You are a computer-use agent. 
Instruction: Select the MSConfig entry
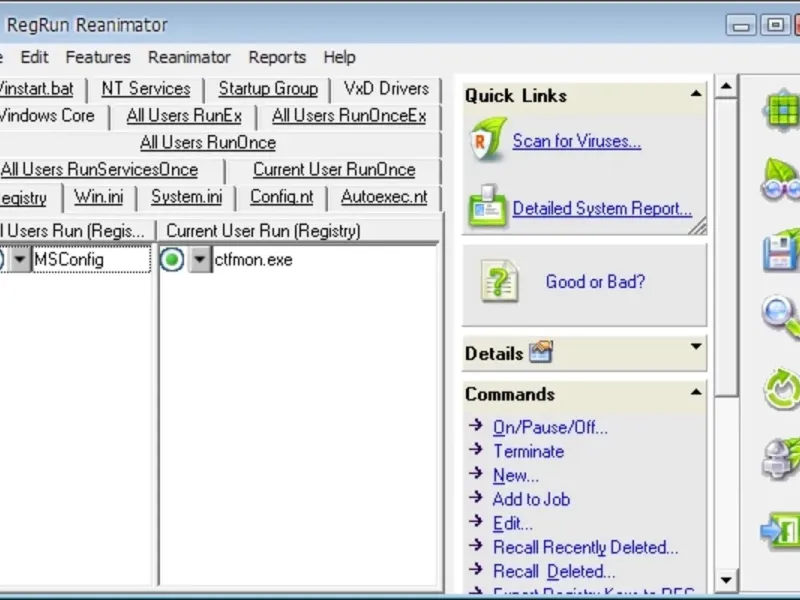92,260
